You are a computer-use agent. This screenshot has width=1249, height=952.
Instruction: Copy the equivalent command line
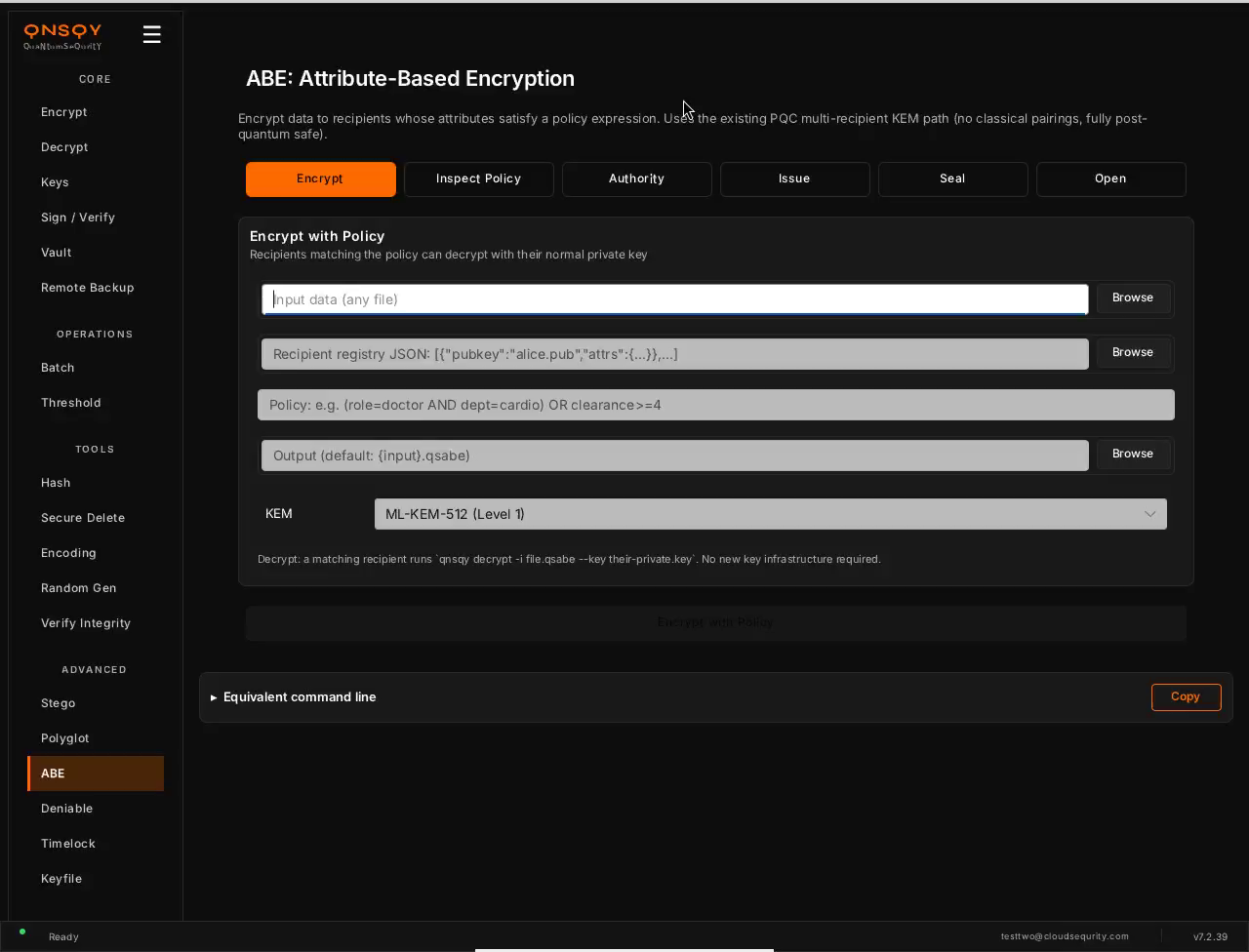coord(1186,696)
